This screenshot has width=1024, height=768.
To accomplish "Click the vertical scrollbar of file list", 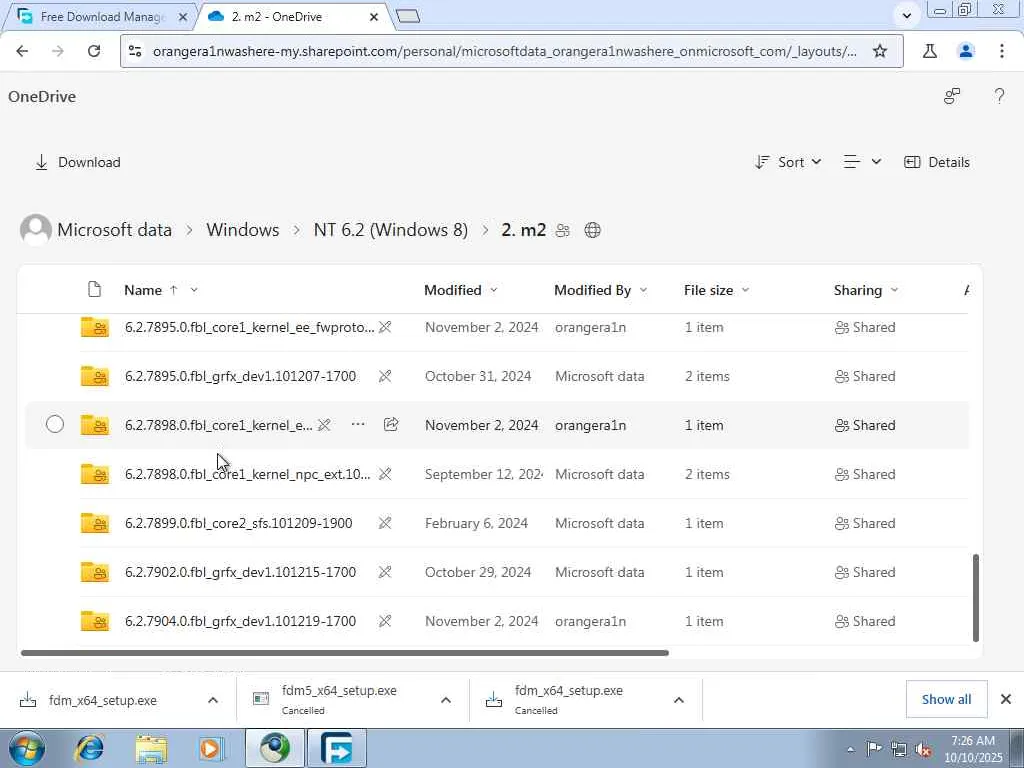I will (976, 598).
